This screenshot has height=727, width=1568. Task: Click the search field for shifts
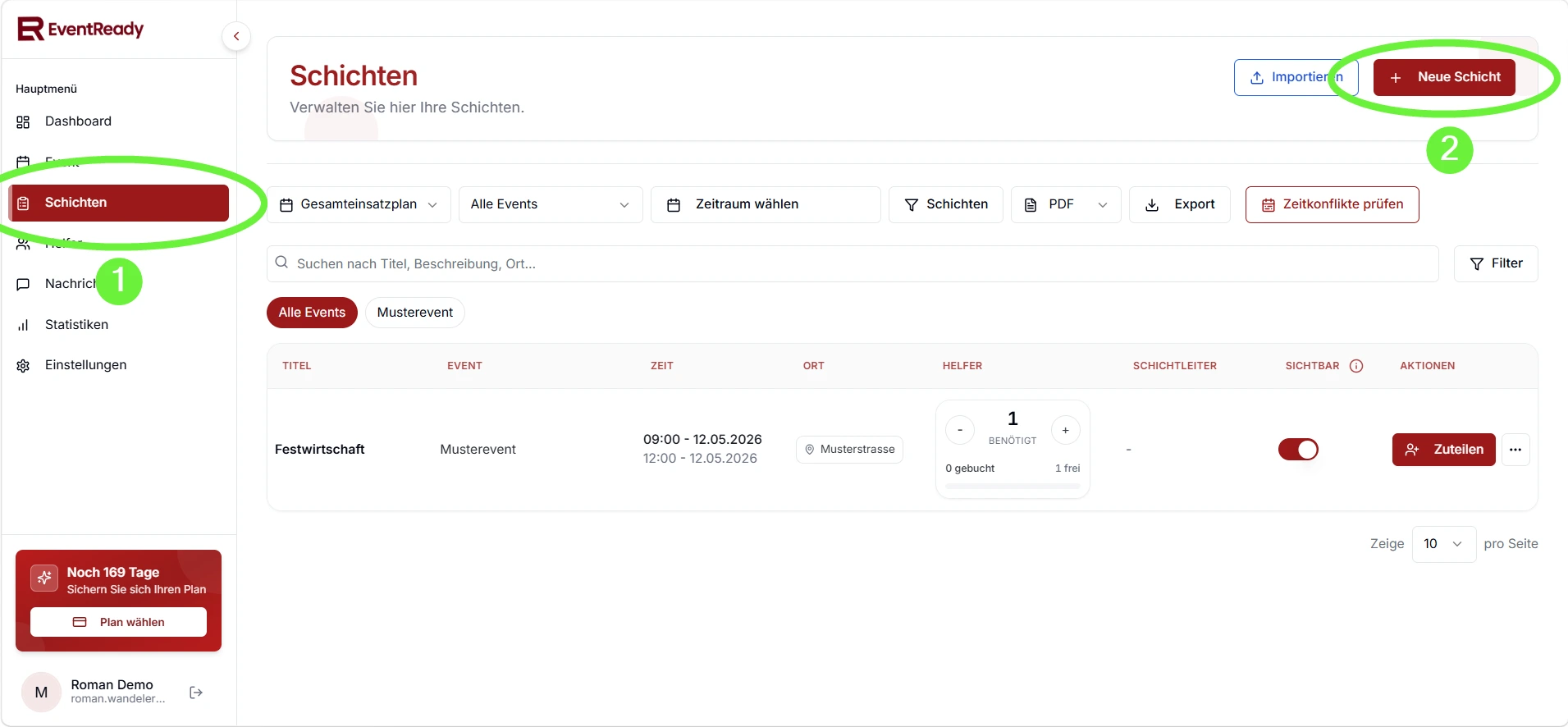click(x=853, y=263)
